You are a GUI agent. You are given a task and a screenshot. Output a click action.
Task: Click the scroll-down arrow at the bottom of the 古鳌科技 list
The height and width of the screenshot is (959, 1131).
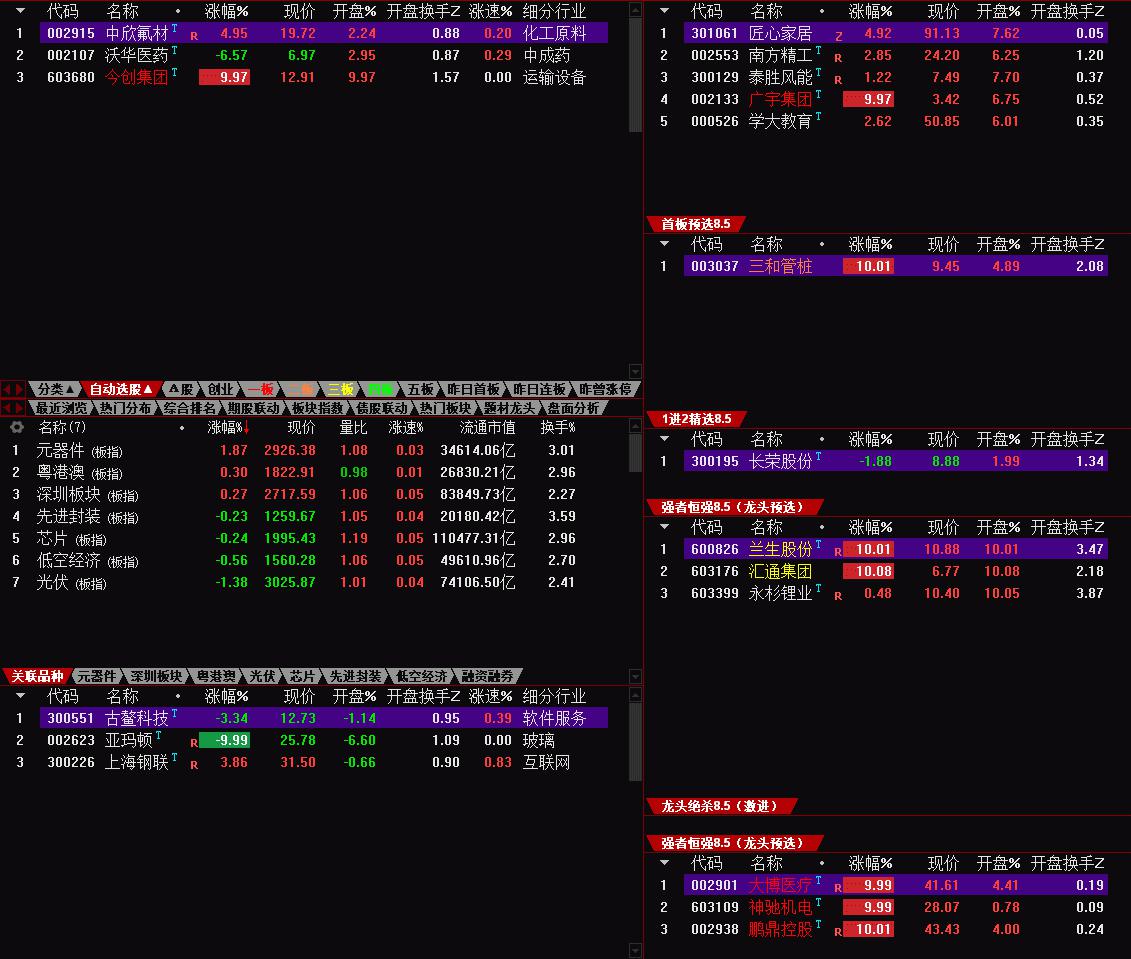coord(635,950)
